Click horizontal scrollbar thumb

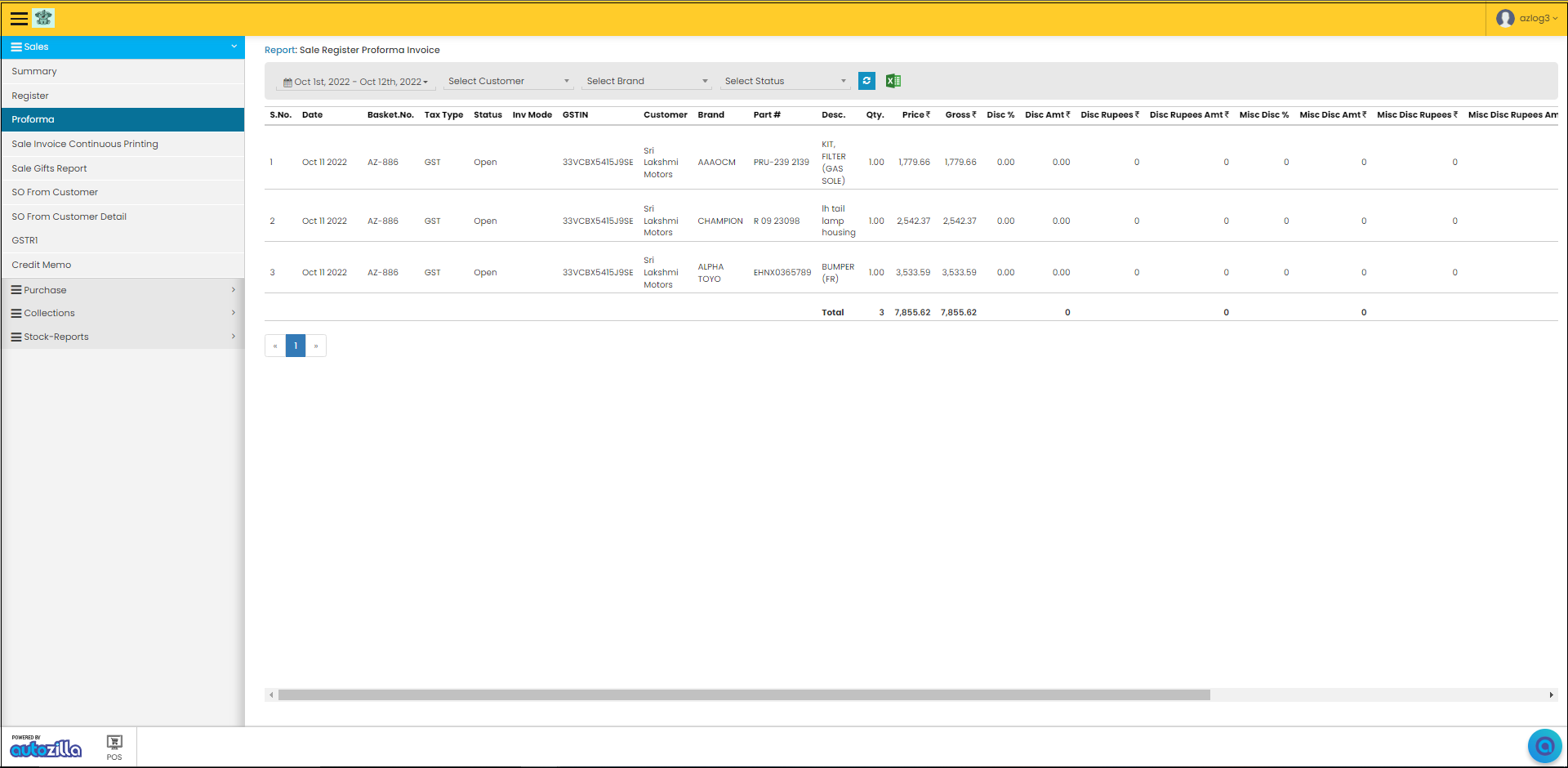744,695
